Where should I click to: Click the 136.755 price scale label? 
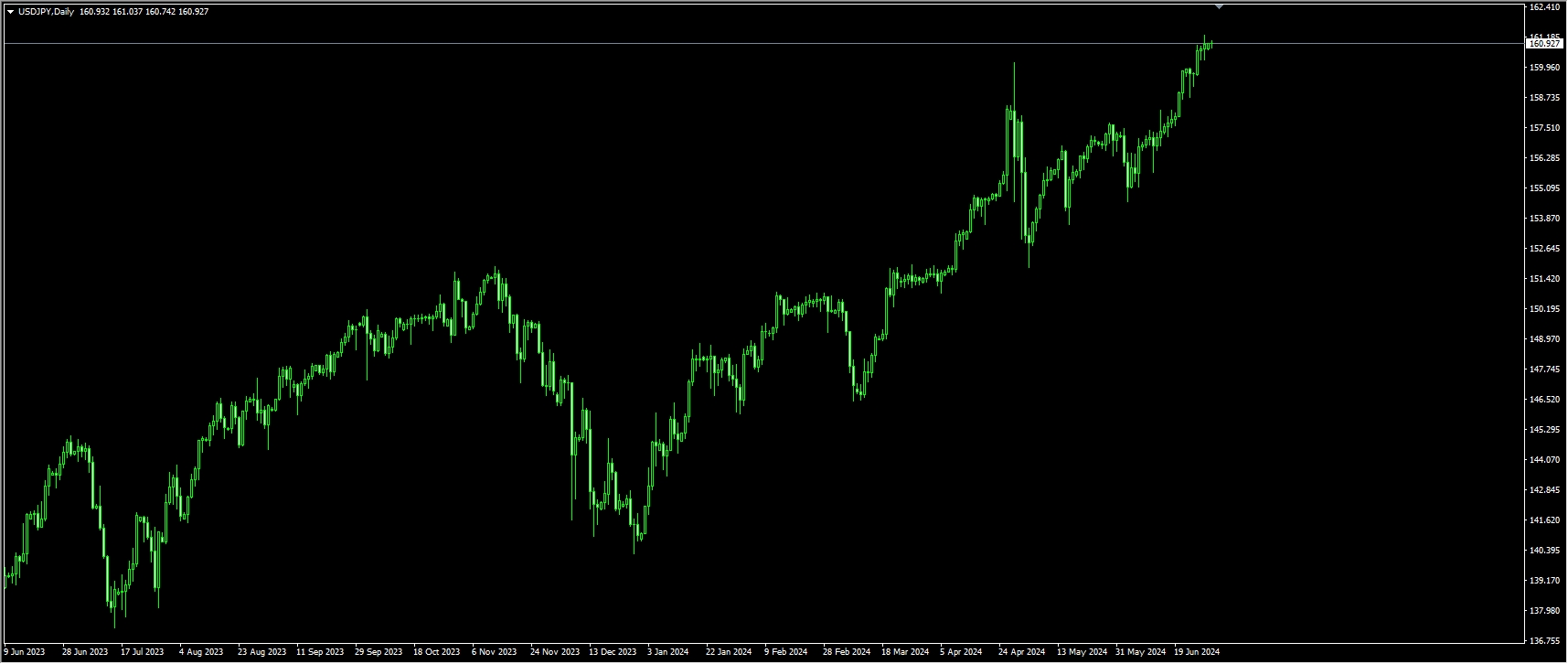[x=1543, y=641]
